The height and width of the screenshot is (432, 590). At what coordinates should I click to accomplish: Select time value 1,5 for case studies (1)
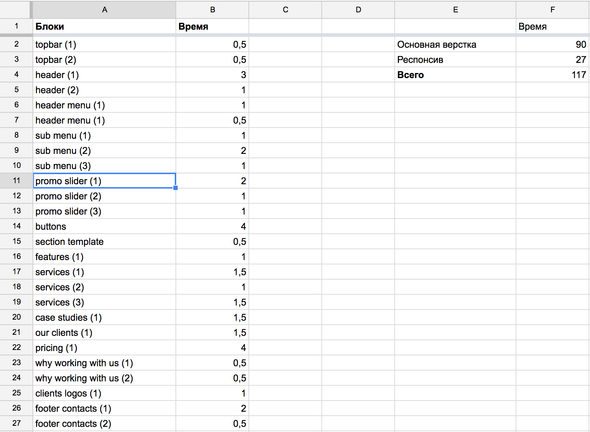click(212, 317)
